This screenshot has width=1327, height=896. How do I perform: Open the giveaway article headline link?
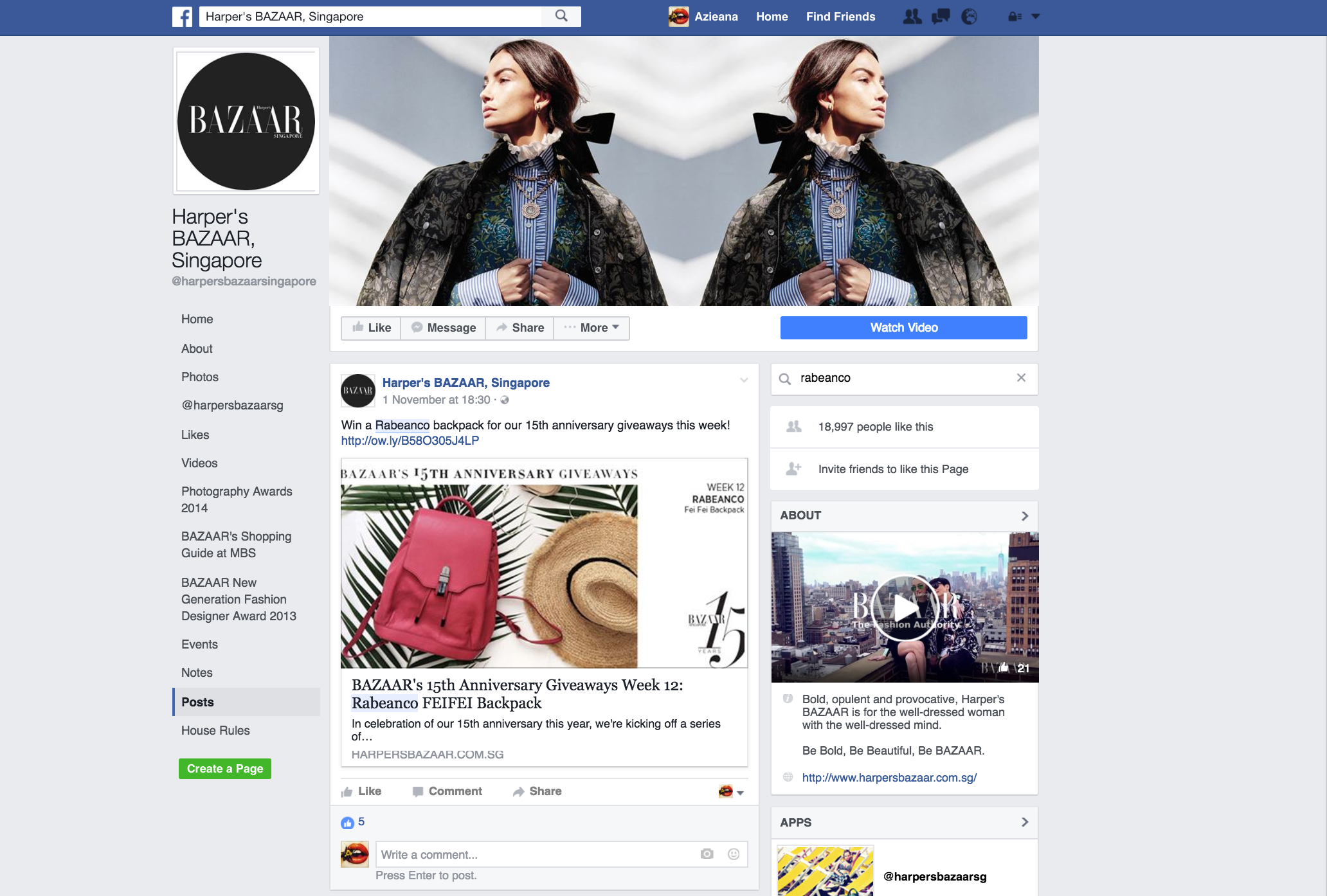pyautogui.click(x=518, y=694)
